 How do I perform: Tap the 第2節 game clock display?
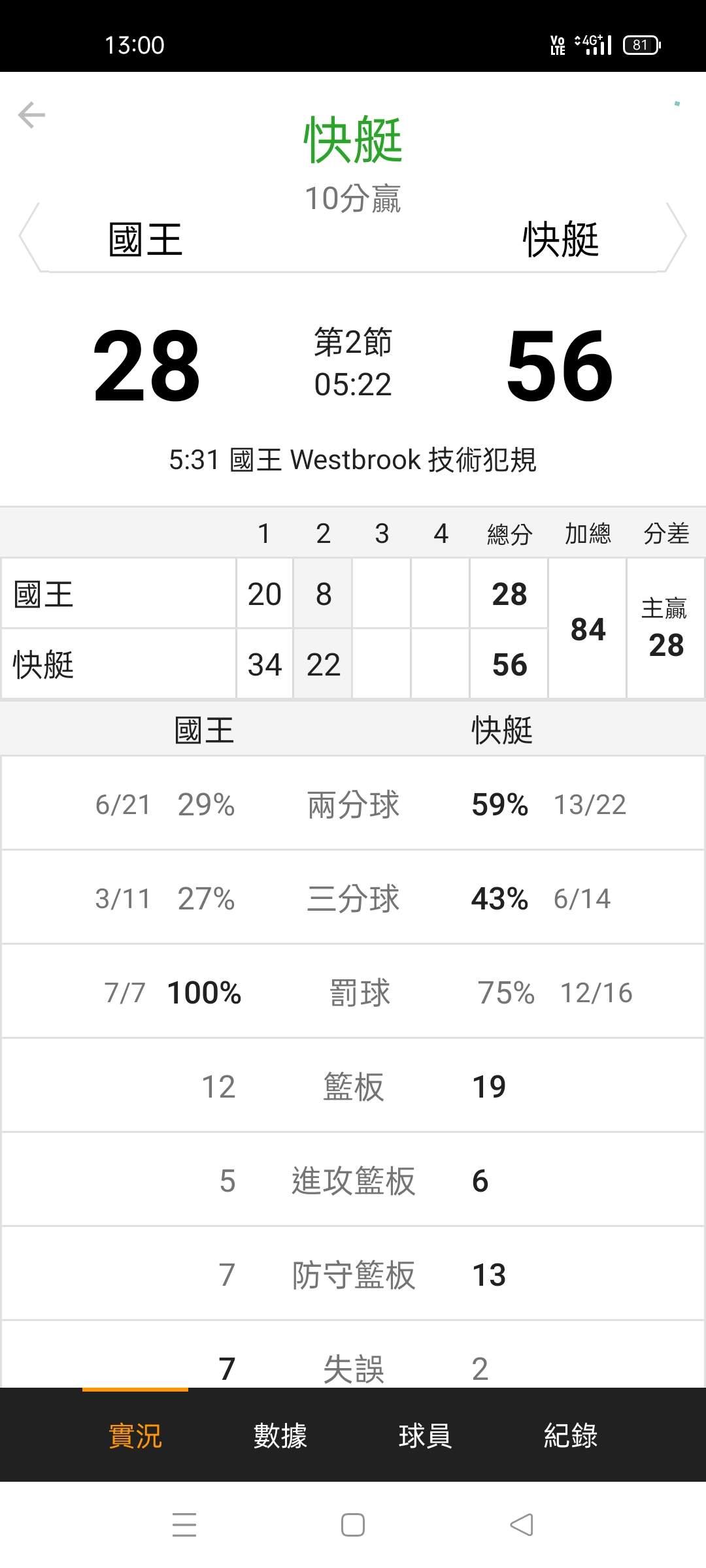(x=353, y=363)
